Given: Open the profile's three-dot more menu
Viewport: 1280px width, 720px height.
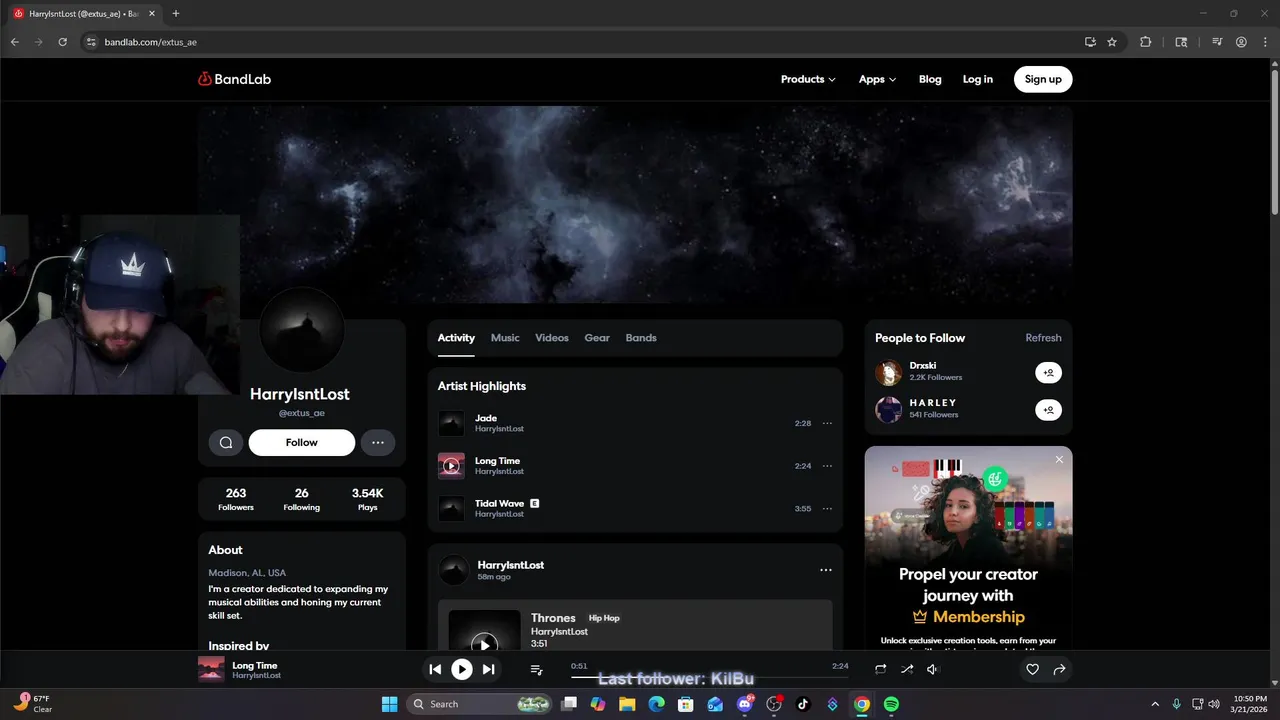Looking at the screenshot, I should click(378, 442).
